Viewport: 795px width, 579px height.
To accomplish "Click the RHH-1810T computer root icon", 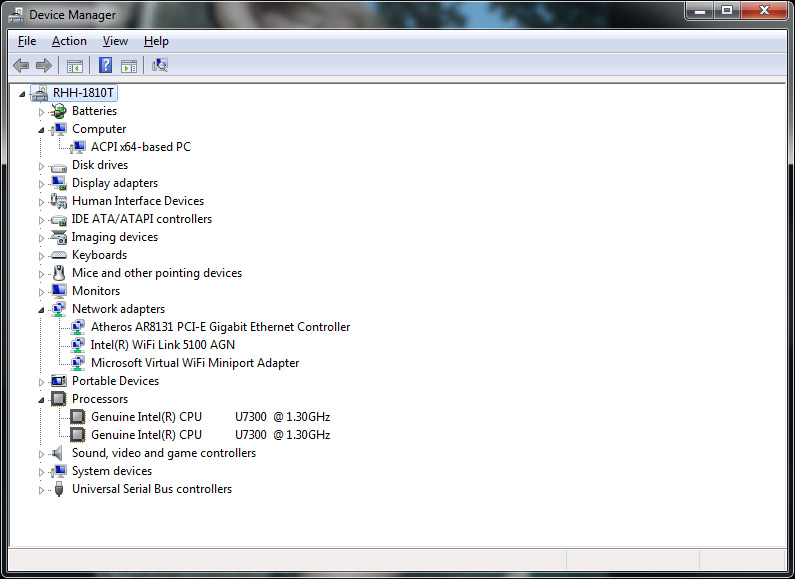I will coord(40,93).
